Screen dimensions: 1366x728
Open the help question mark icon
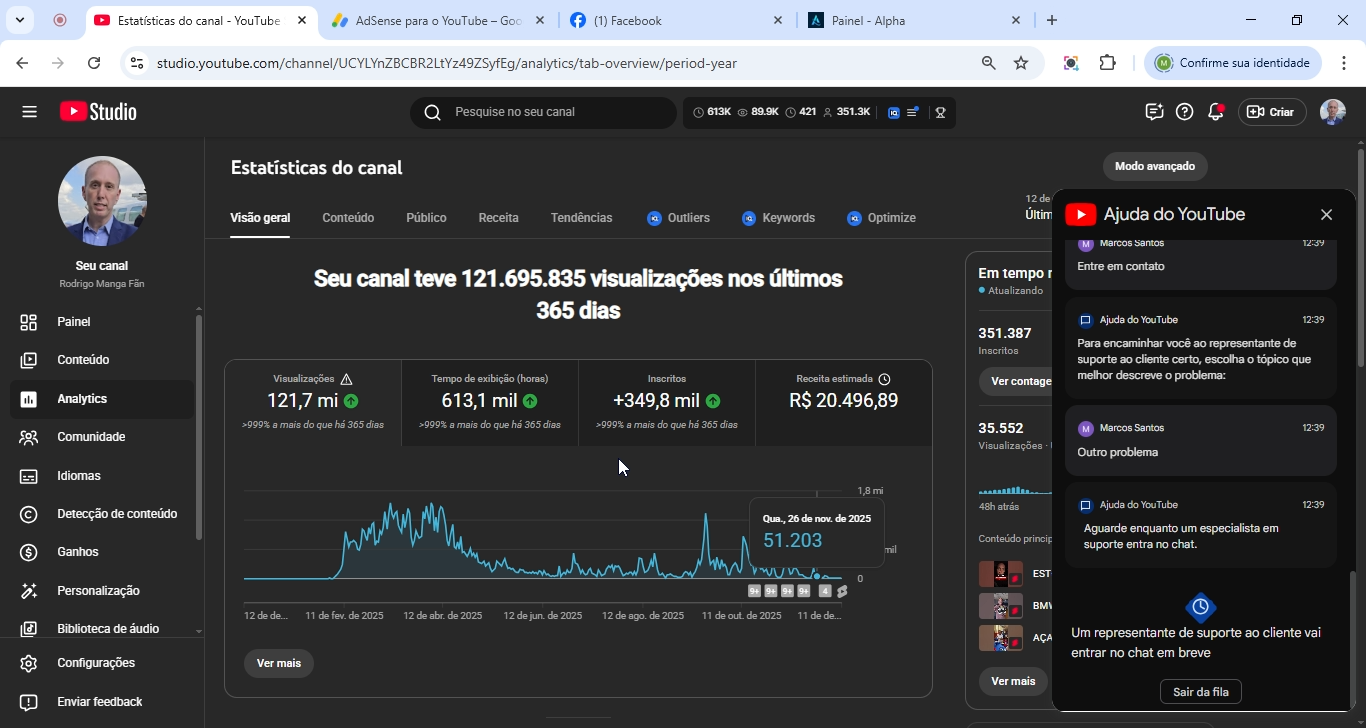[1184, 112]
